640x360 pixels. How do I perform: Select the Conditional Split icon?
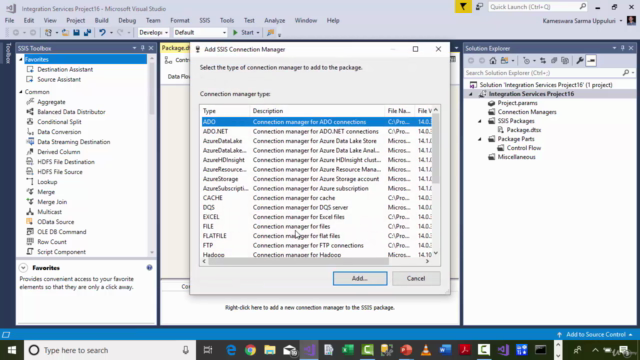(x=30, y=122)
